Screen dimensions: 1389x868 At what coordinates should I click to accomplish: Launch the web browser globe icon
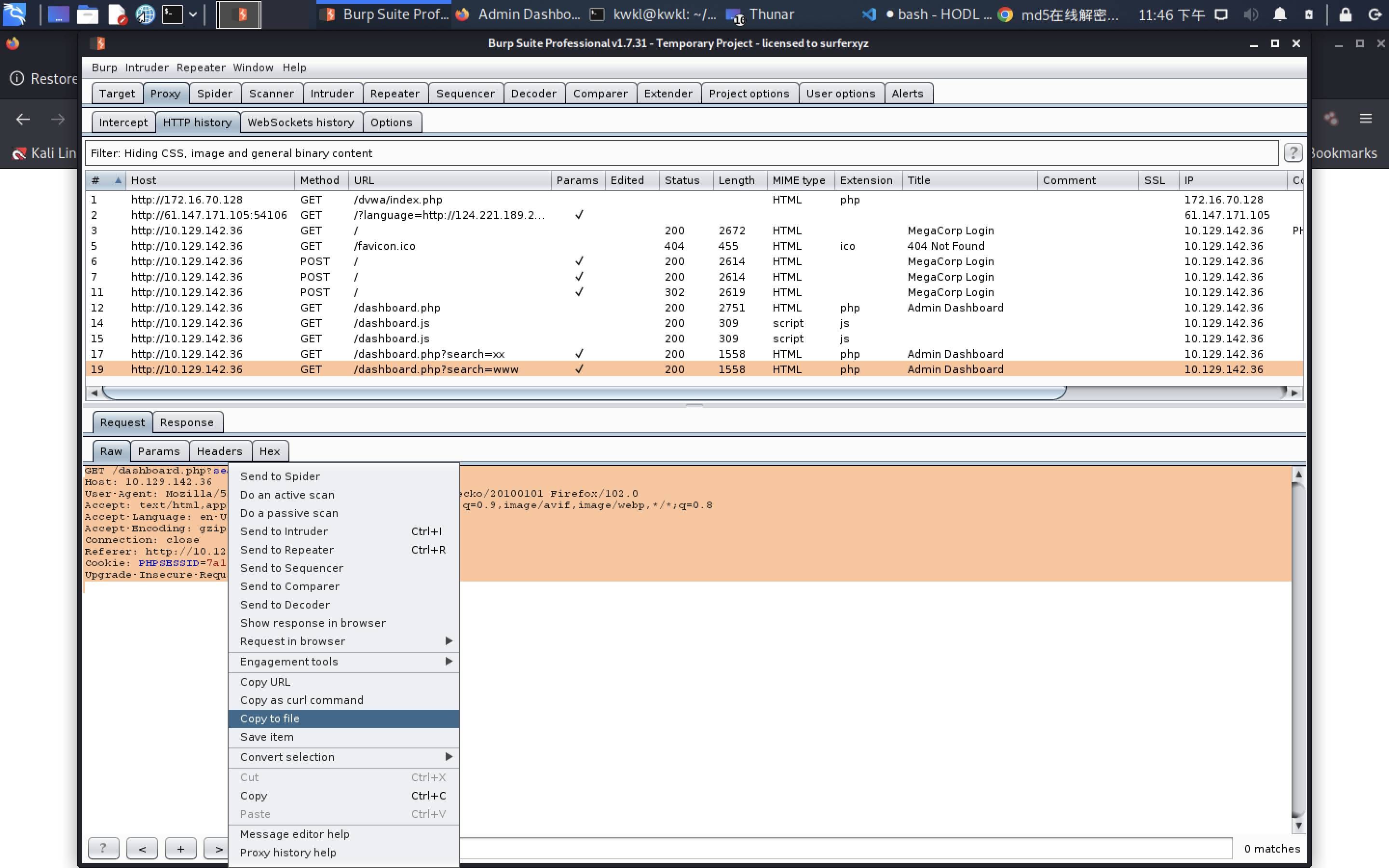[x=145, y=14]
